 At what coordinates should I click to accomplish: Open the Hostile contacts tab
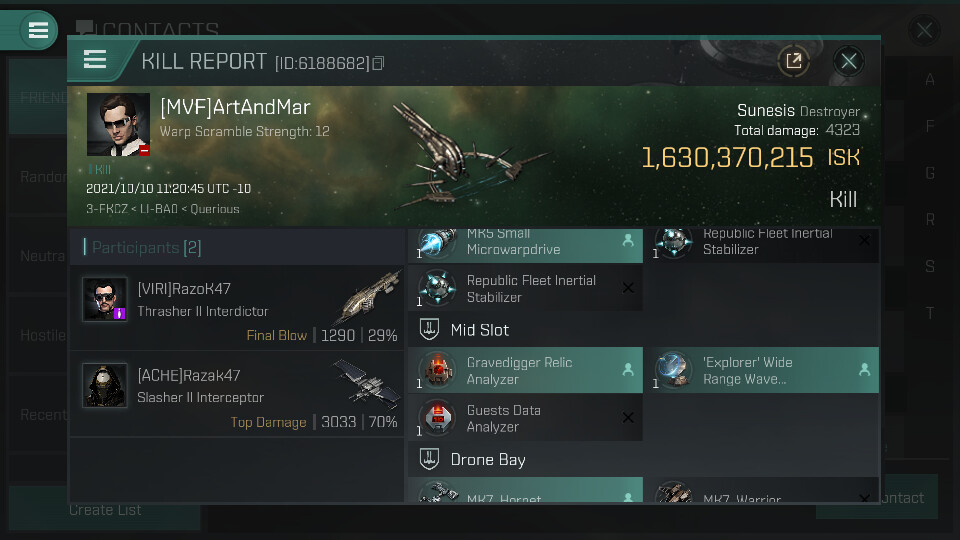38,336
